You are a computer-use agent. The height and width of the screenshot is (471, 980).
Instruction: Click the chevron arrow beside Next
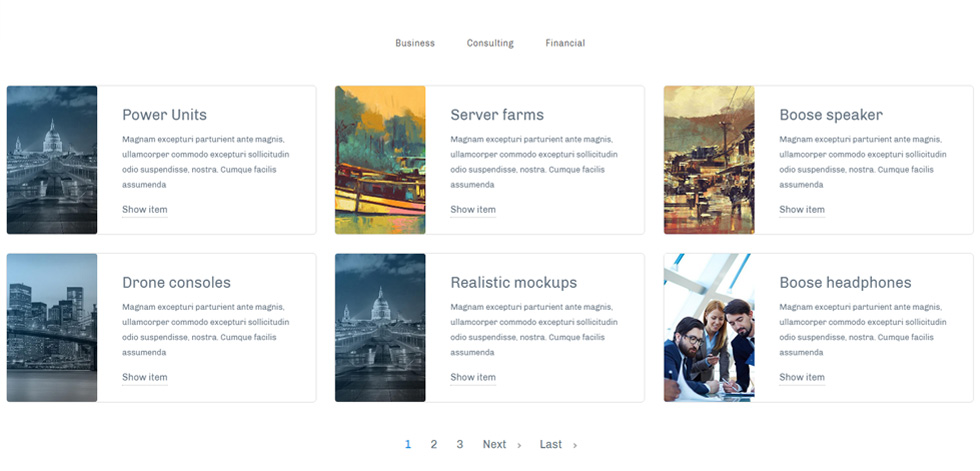point(519,445)
